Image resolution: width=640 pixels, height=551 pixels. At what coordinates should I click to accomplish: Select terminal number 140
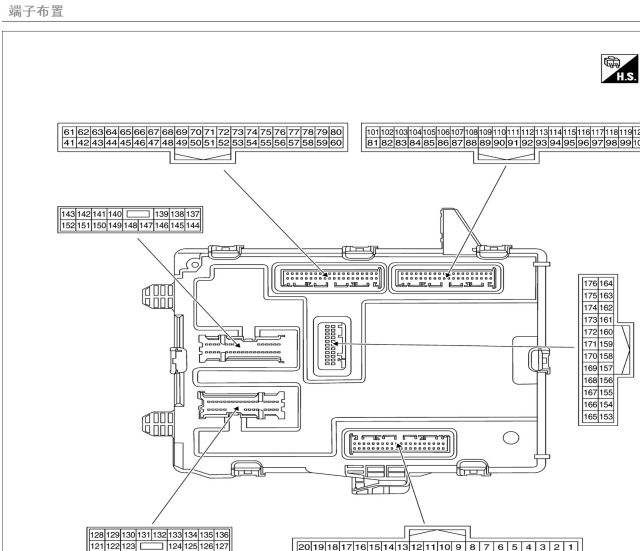(x=115, y=214)
